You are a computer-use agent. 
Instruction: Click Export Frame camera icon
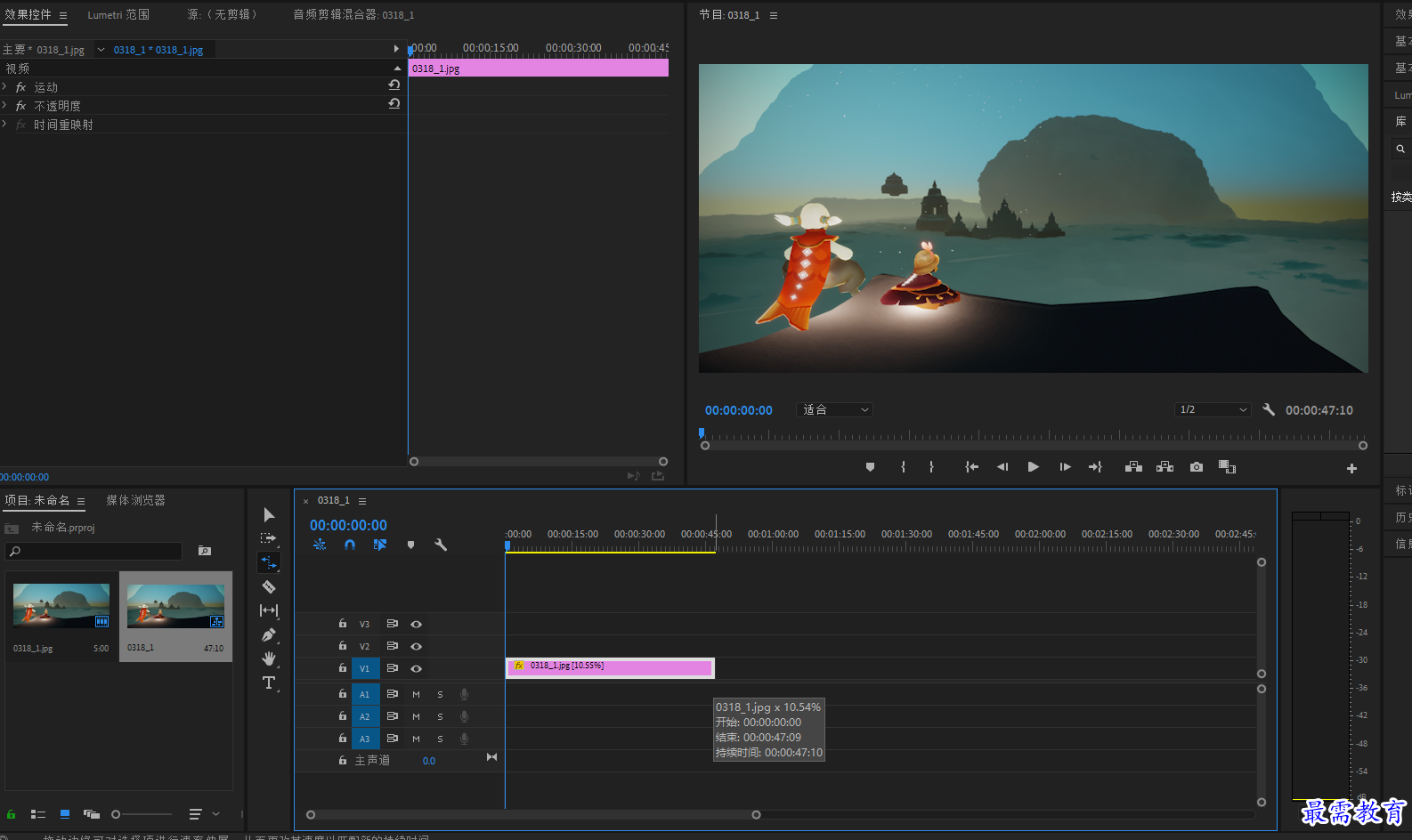1197,467
